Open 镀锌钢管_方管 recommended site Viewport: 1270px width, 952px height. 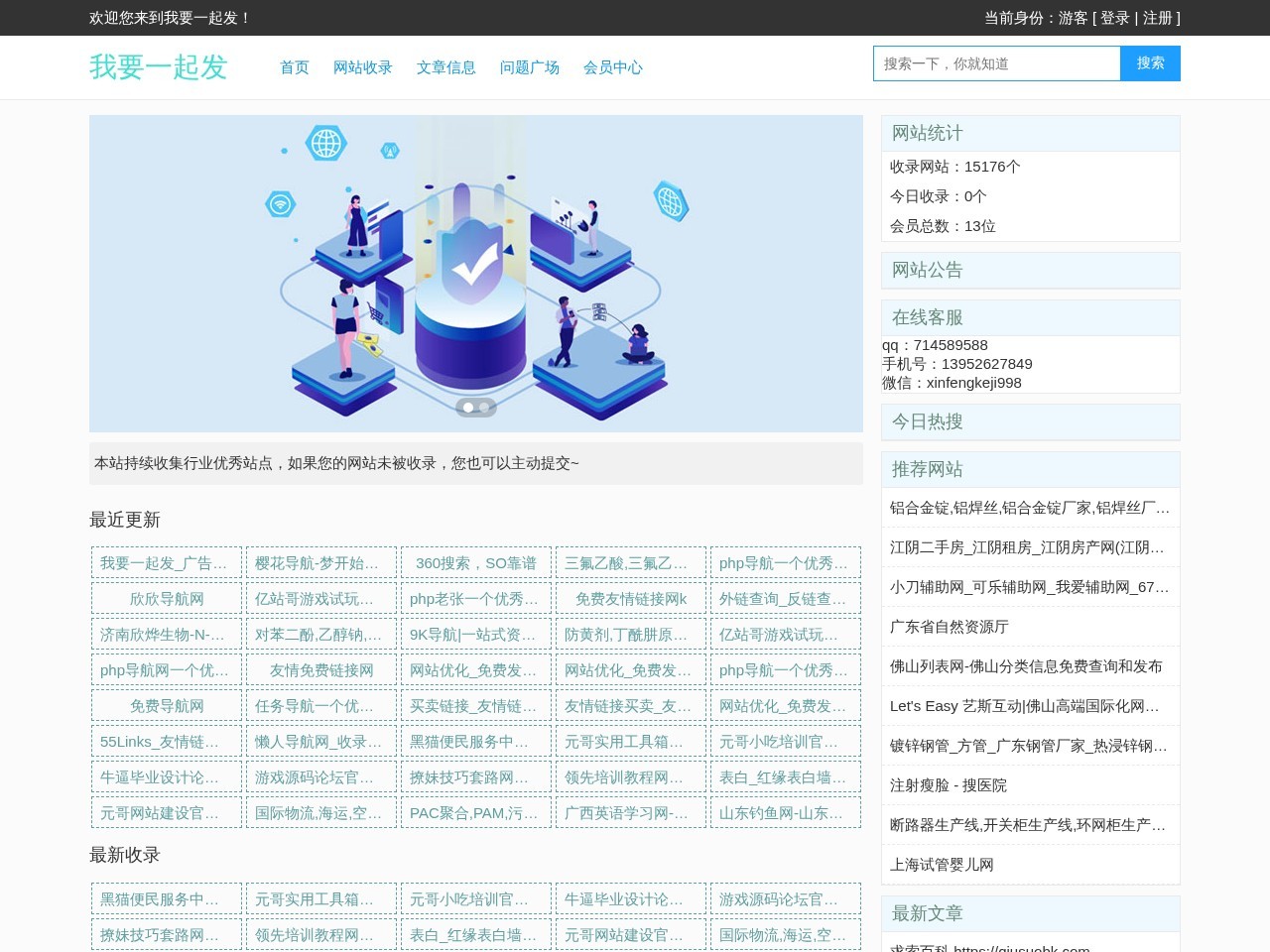[1031, 746]
